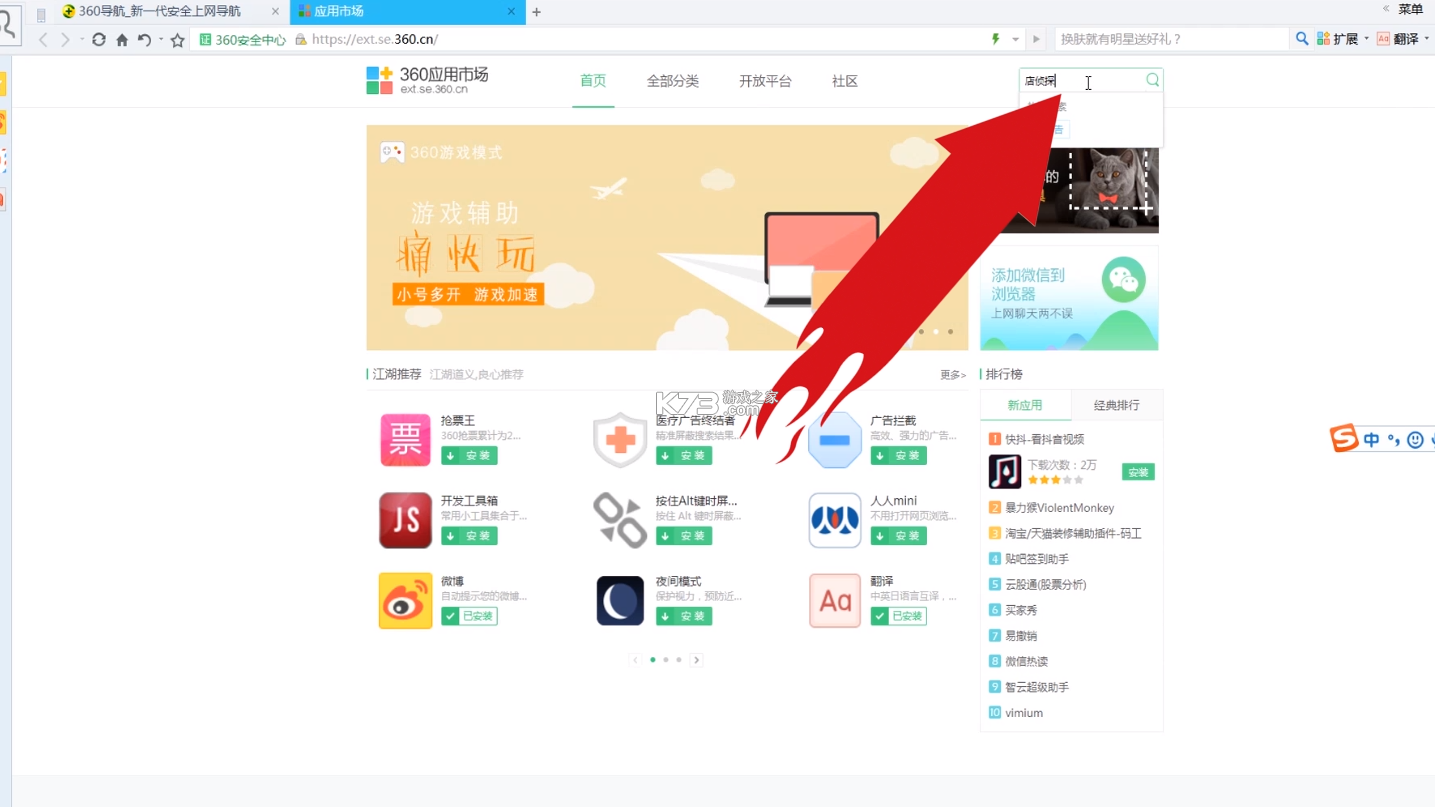Click the 添加微信到浏览器 banner
Image resolution: width=1435 pixels, height=807 pixels.
tap(1069, 298)
